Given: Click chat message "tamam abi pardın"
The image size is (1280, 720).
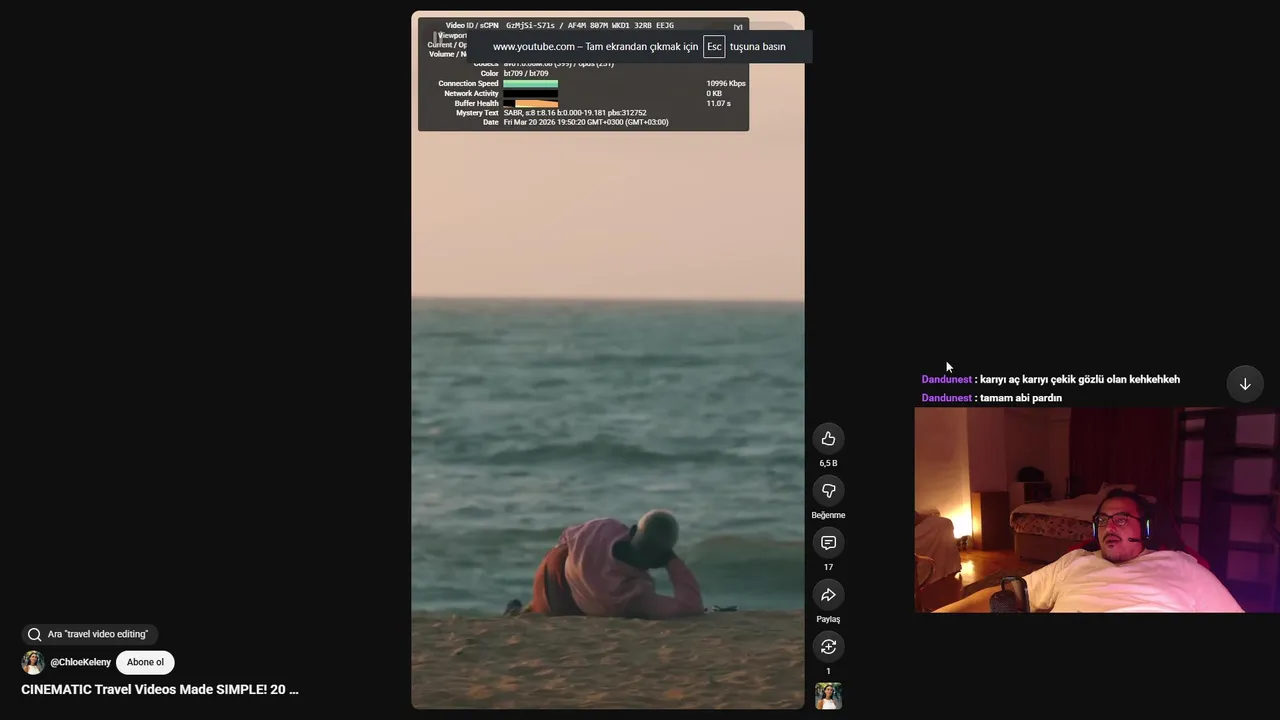Looking at the screenshot, I should coord(1021,398).
